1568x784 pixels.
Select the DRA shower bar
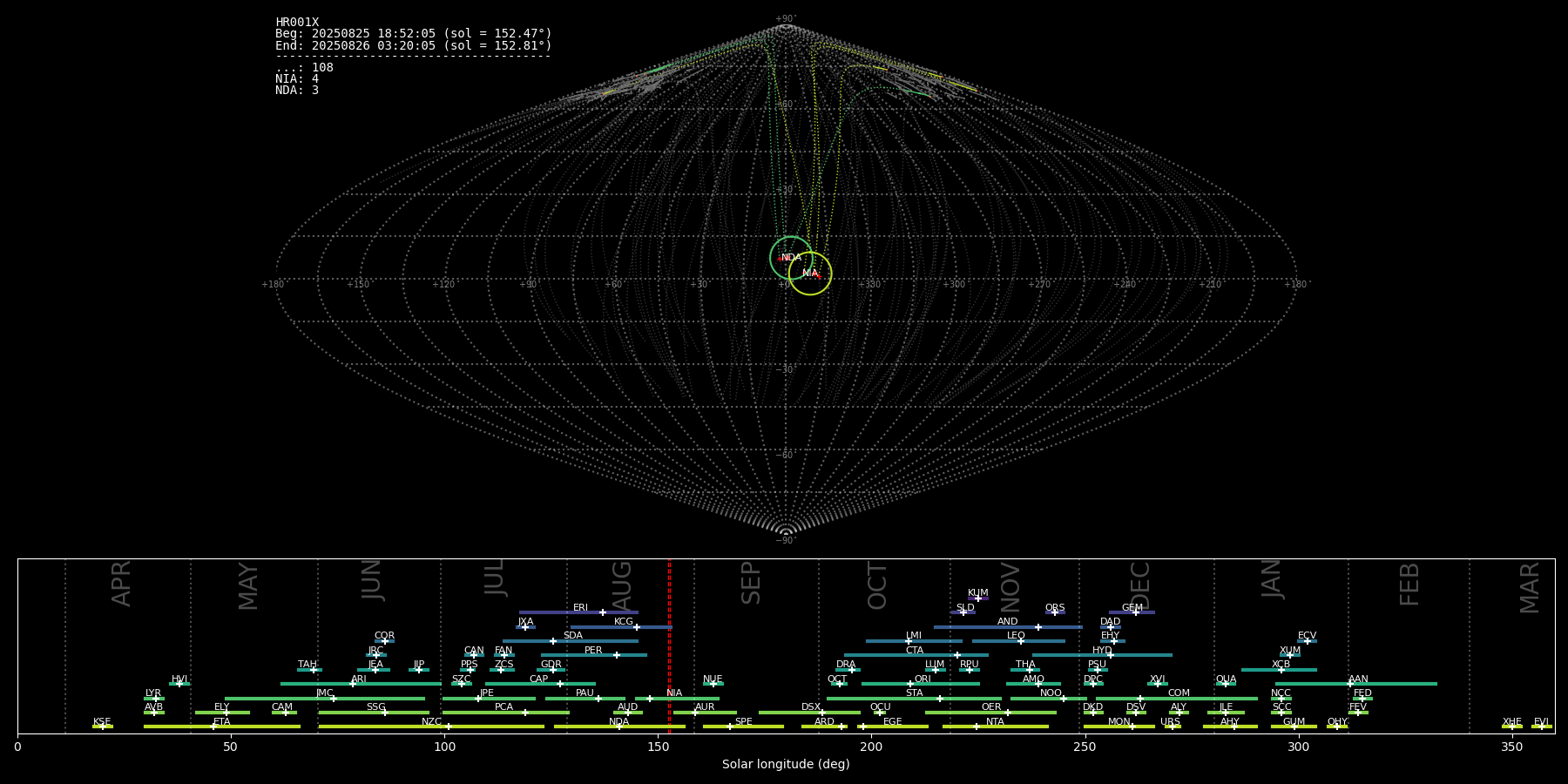click(x=848, y=670)
